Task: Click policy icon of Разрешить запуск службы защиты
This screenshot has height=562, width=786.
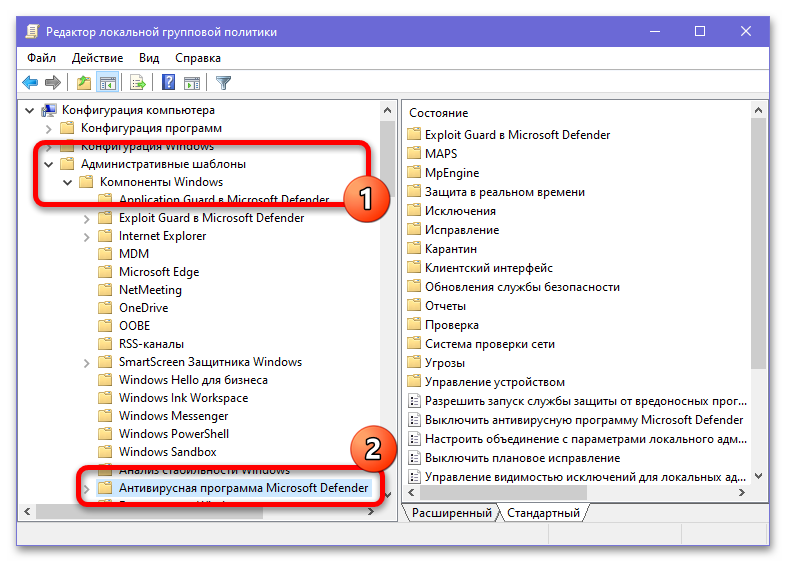Action: pyautogui.click(x=414, y=401)
